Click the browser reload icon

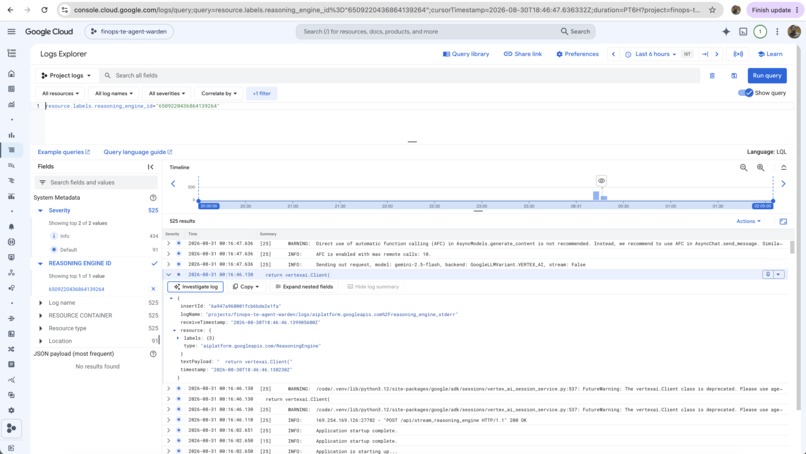[44, 10]
